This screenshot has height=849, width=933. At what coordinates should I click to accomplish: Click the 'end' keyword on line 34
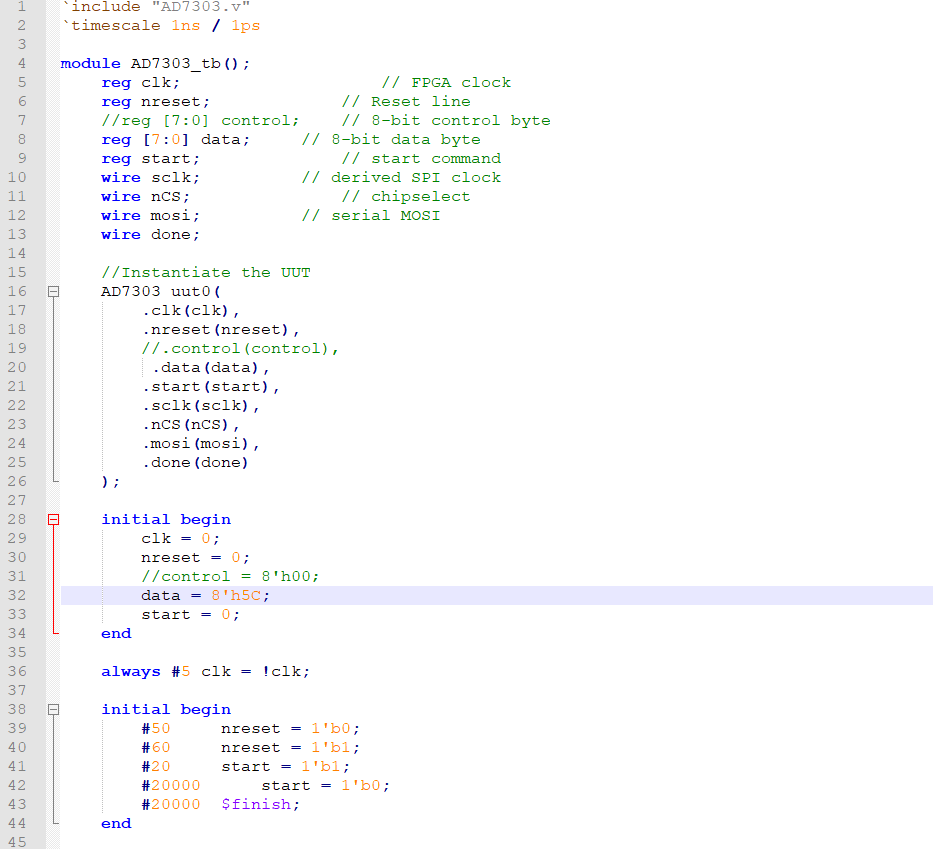coord(116,634)
